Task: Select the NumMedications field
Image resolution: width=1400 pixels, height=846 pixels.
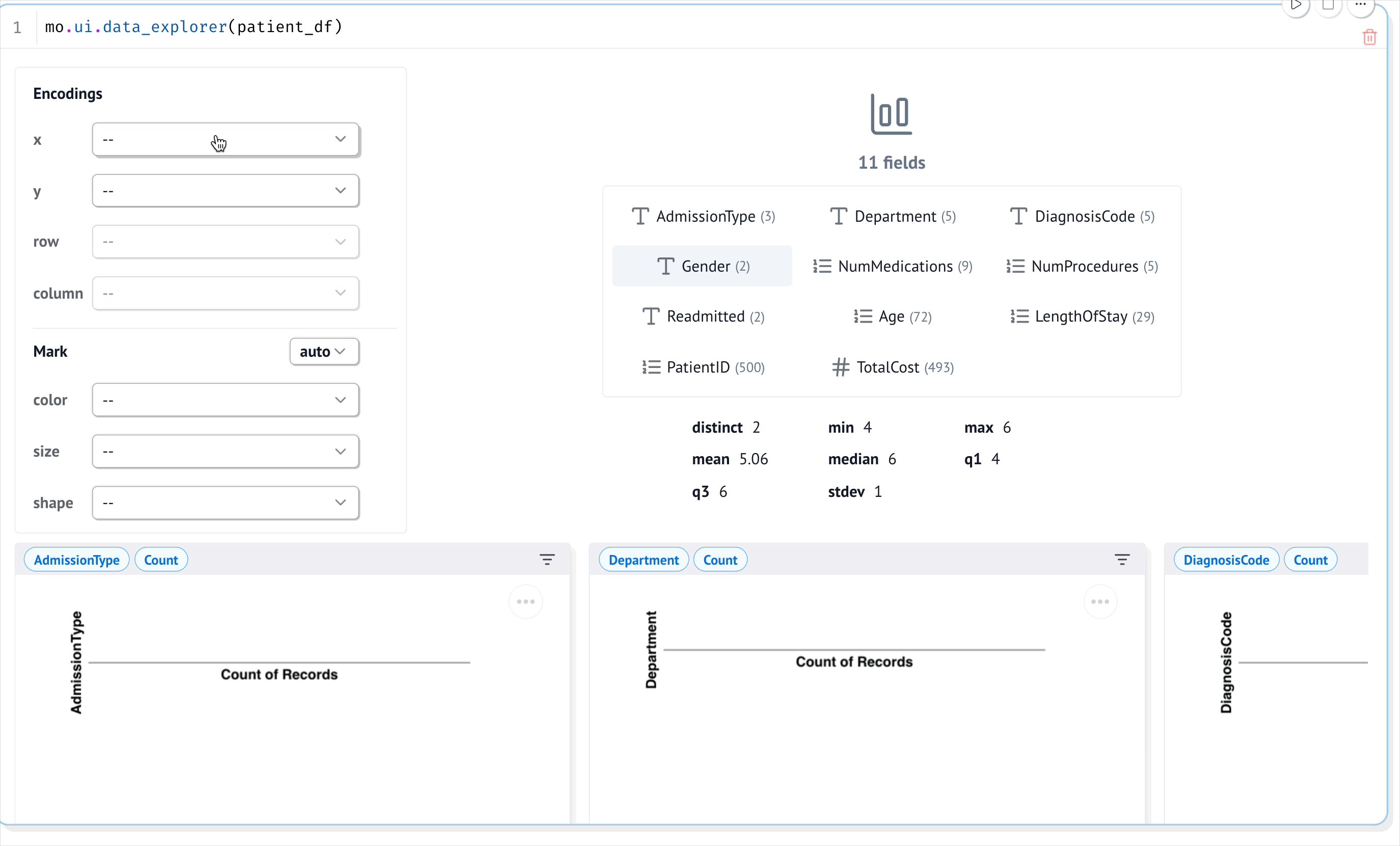Action: [893, 266]
